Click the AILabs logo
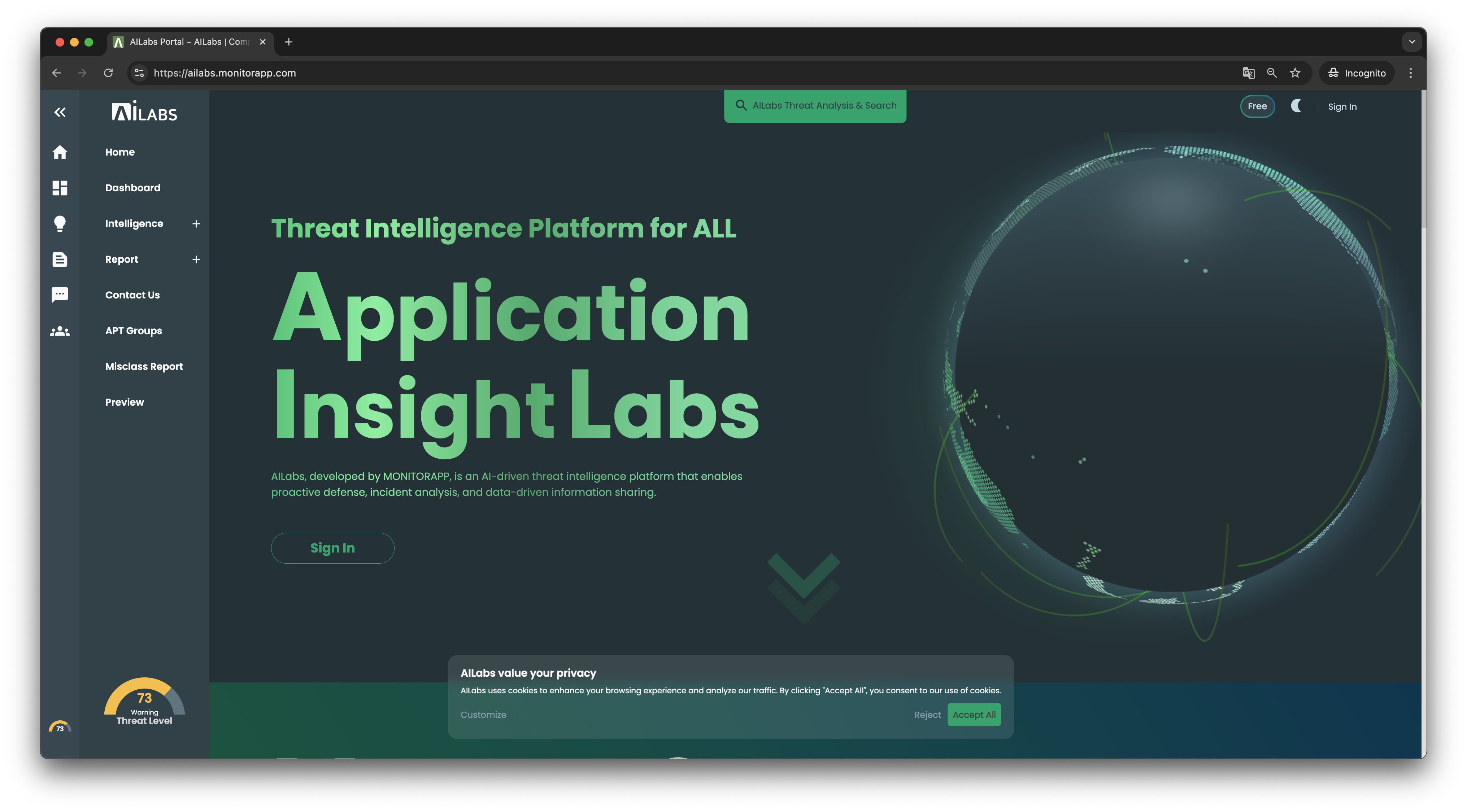The height and width of the screenshot is (812, 1467). coord(144,111)
